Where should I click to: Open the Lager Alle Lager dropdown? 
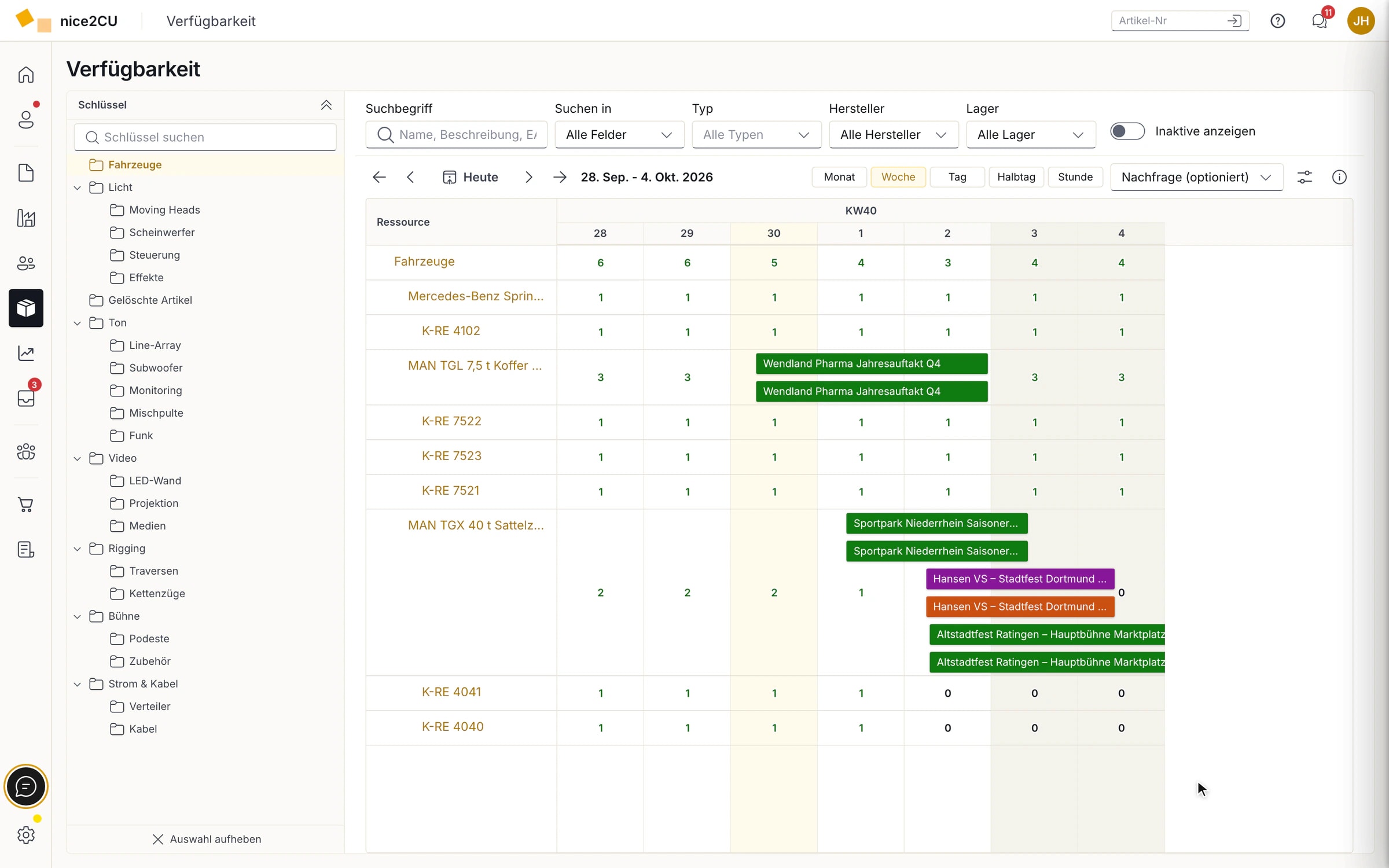point(1031,135)
